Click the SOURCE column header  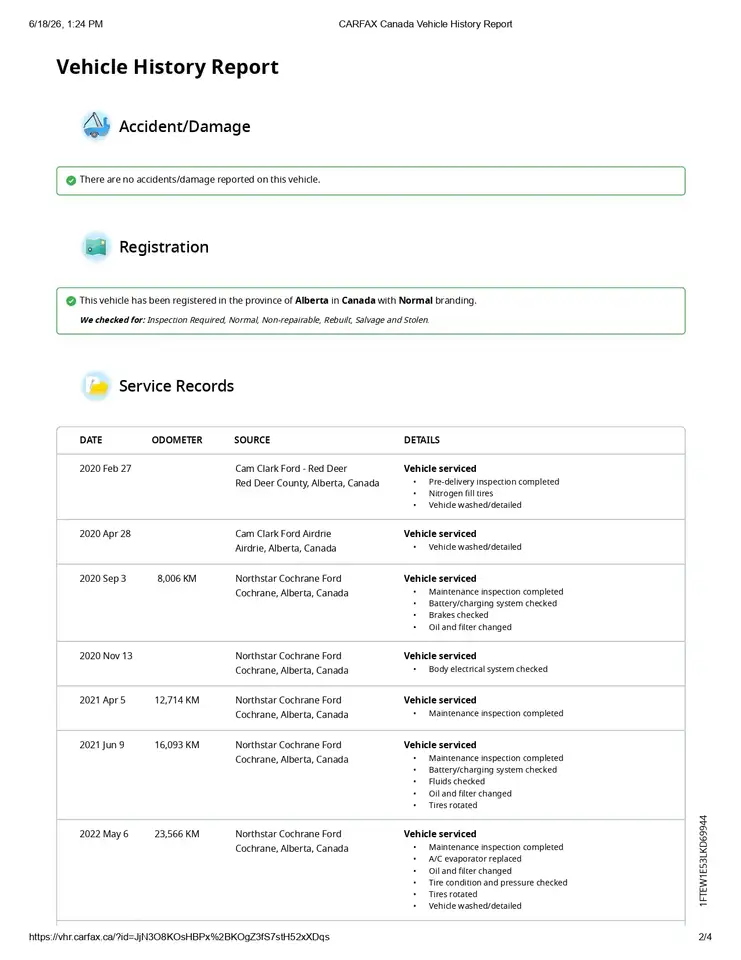pos(252,440)
